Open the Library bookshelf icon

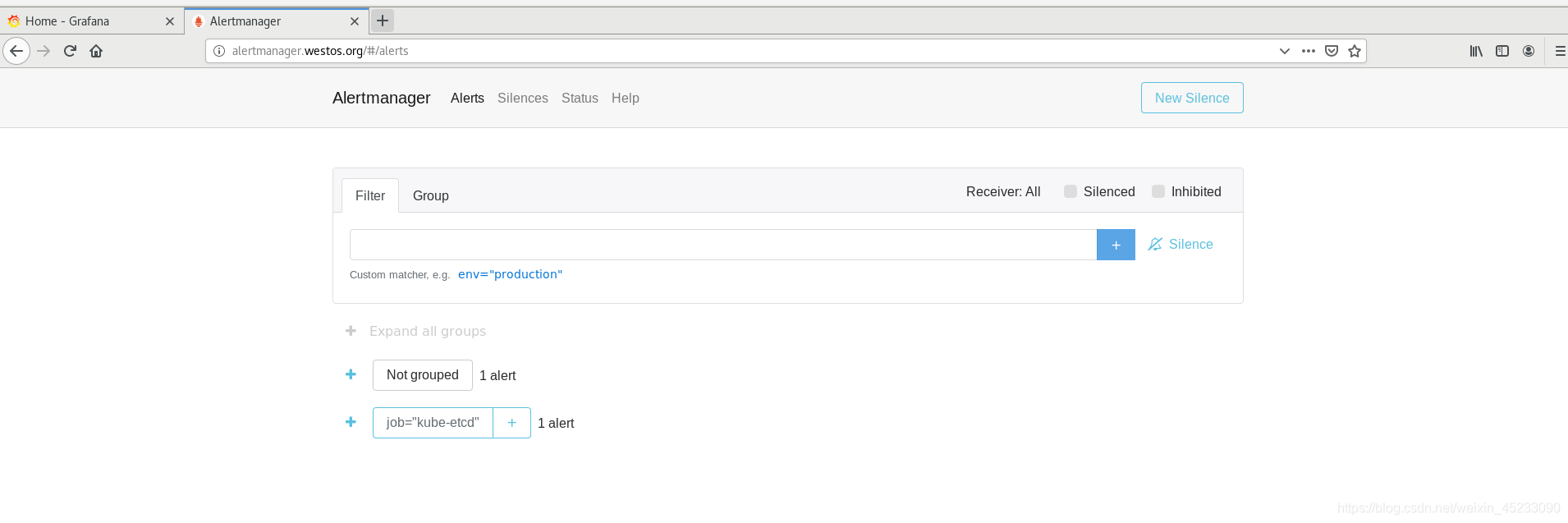[1476, 51]
